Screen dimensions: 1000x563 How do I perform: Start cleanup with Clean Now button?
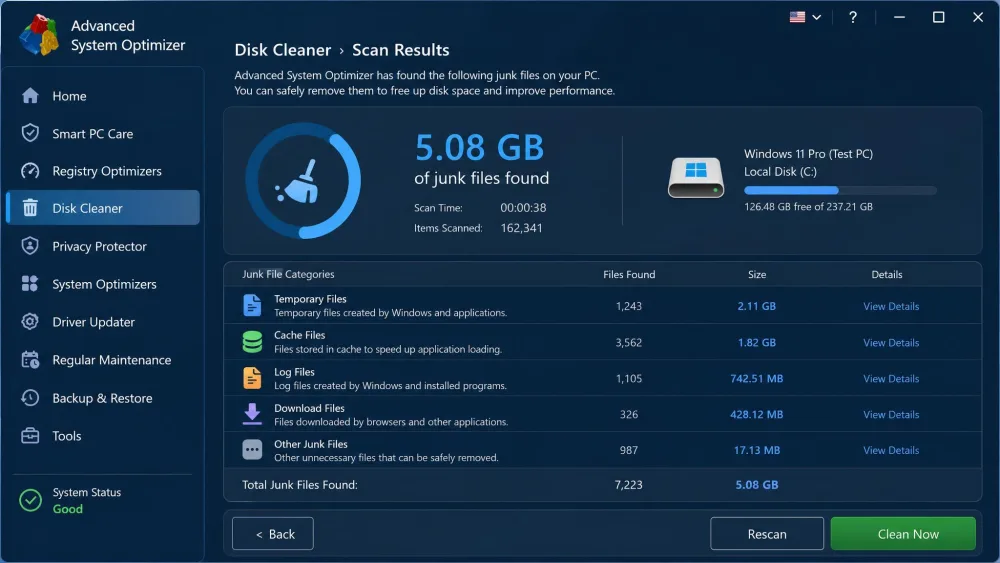903,534
